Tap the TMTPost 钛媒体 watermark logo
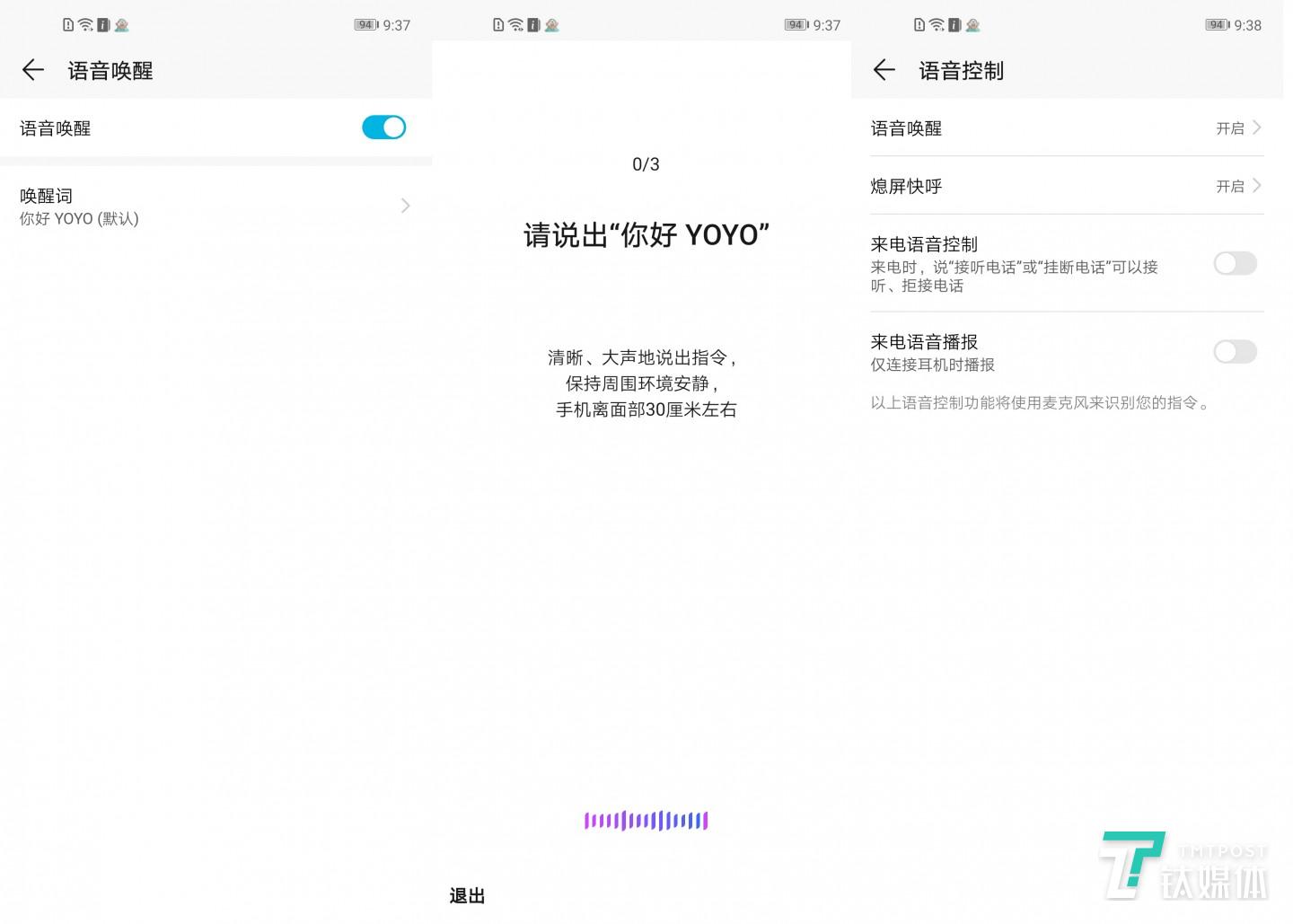 1185,867
